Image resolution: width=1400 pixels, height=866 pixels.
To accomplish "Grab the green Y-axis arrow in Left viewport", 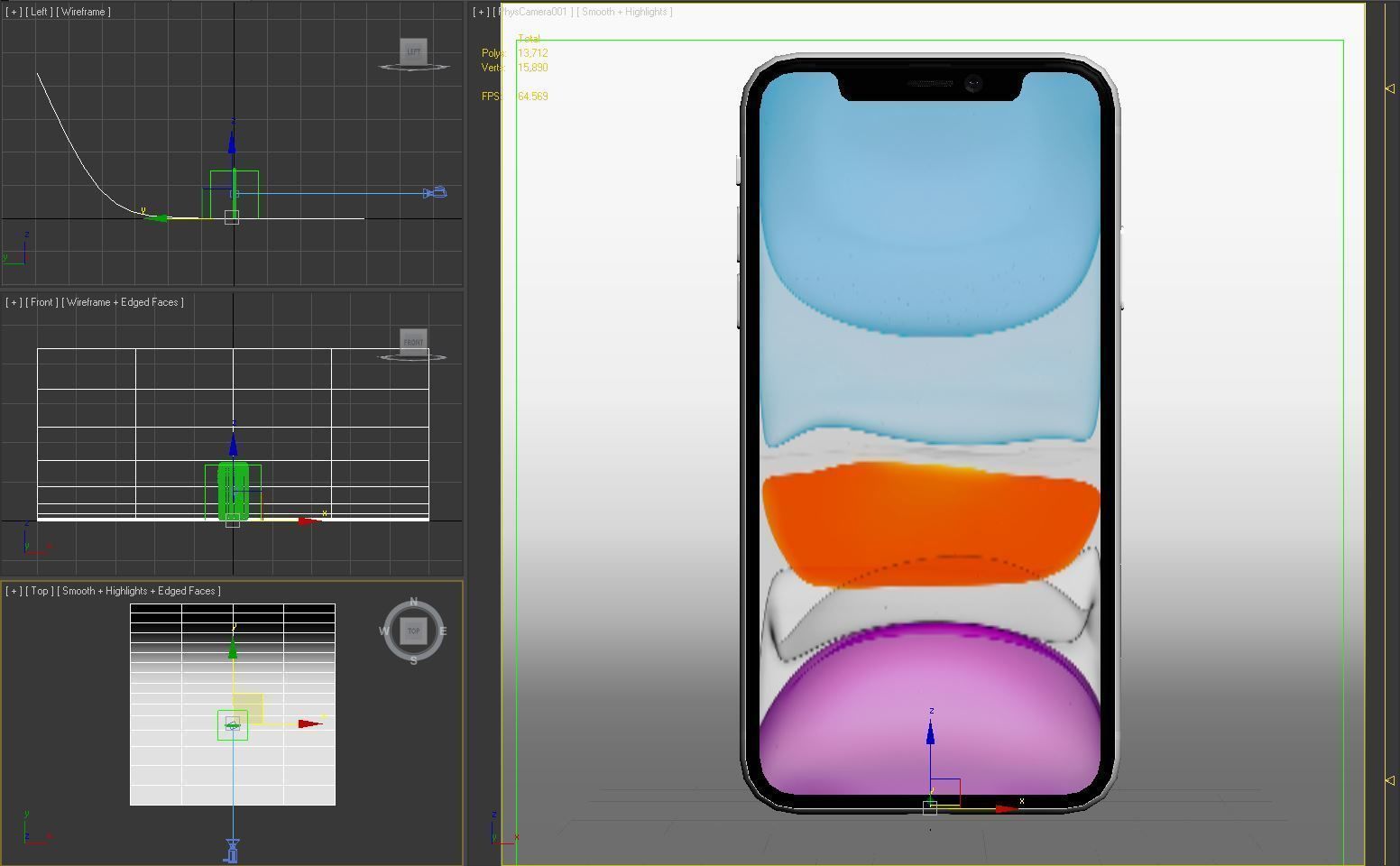I will (157, 217).
